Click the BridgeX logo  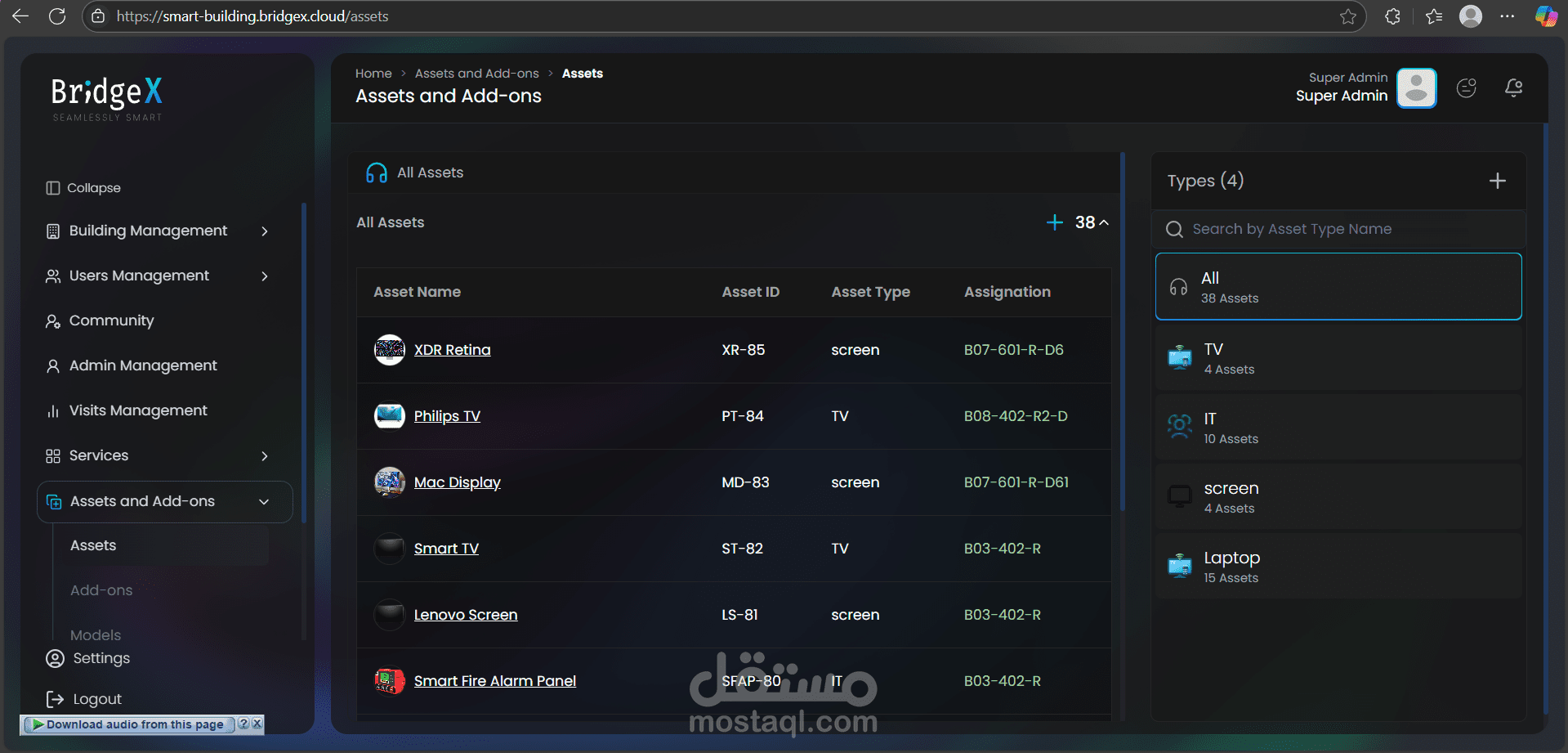[x=107, y=99]
